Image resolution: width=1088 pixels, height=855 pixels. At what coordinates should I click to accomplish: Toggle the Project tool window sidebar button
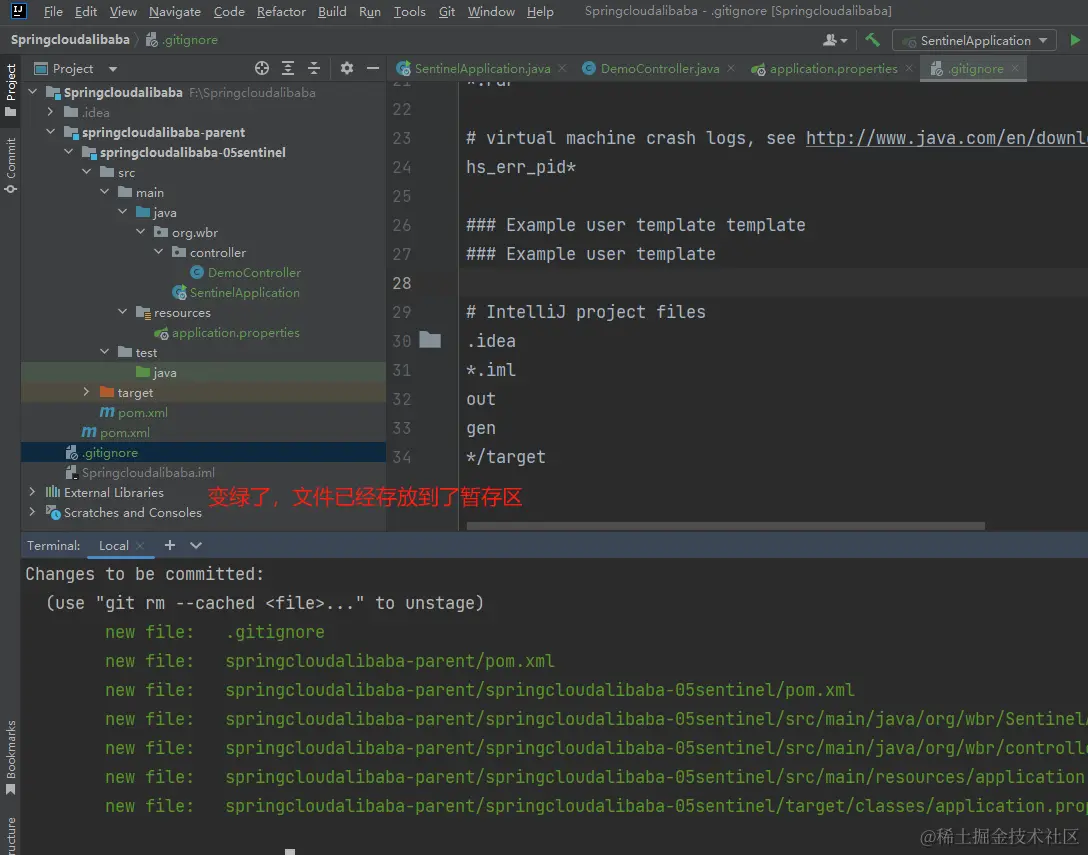point(10,90)
